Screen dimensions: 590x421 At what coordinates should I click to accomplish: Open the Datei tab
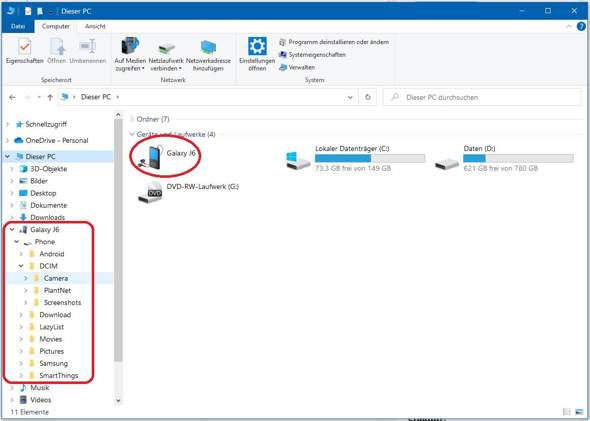pos(18,26)
